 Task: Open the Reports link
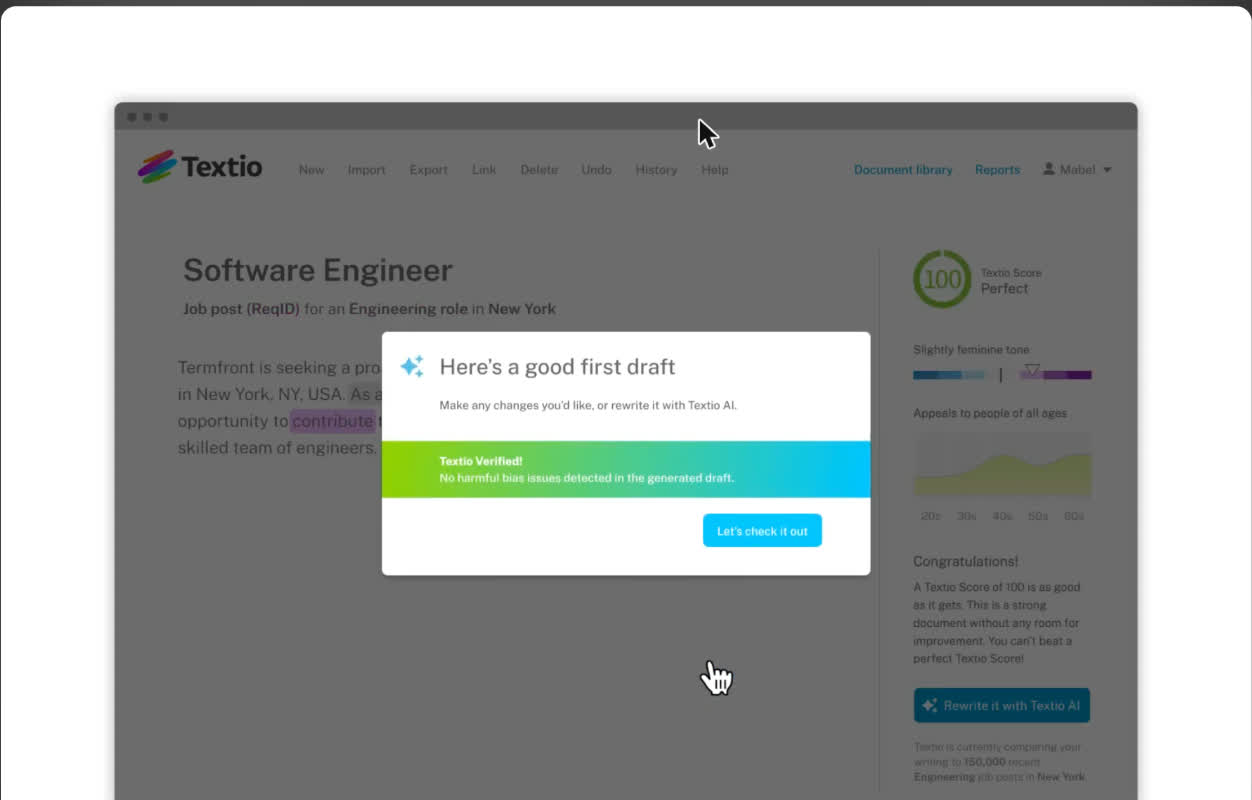point(997,170)
